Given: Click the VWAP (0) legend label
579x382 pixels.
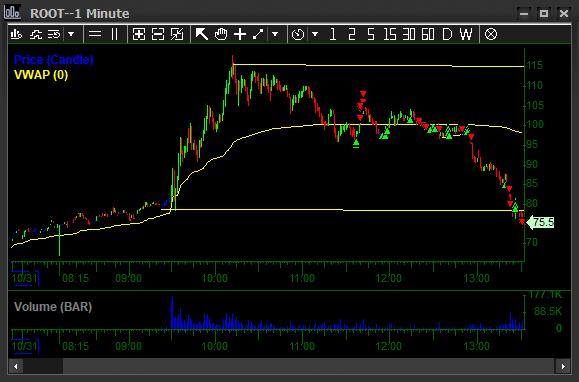Looking at the screenshot, I should click(x=41, y=75).
